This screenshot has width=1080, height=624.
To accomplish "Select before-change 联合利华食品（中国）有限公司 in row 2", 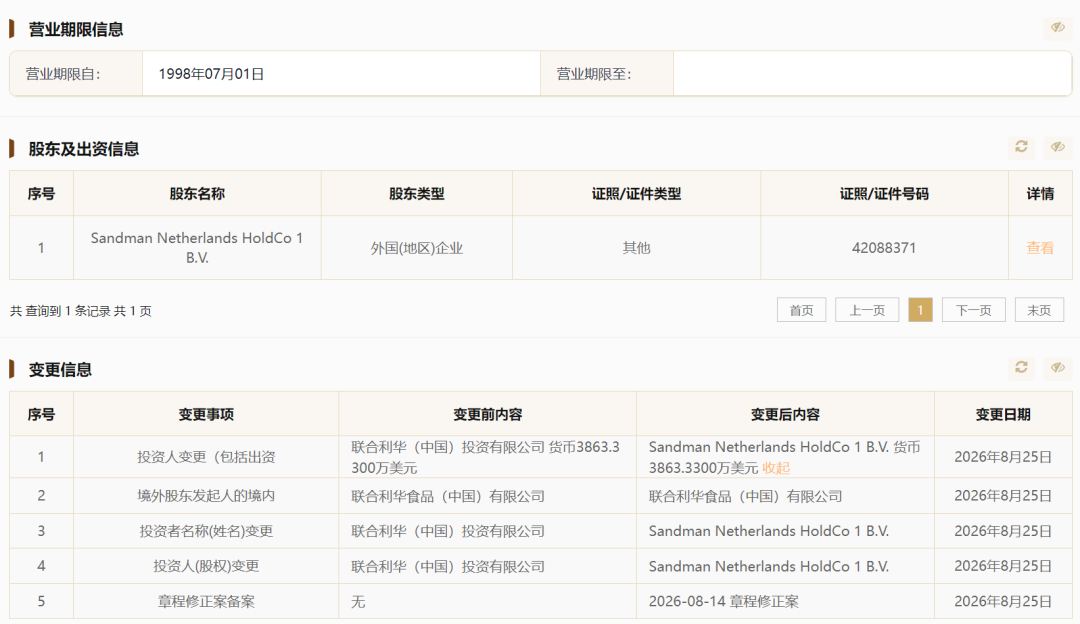I will [448, 496].
